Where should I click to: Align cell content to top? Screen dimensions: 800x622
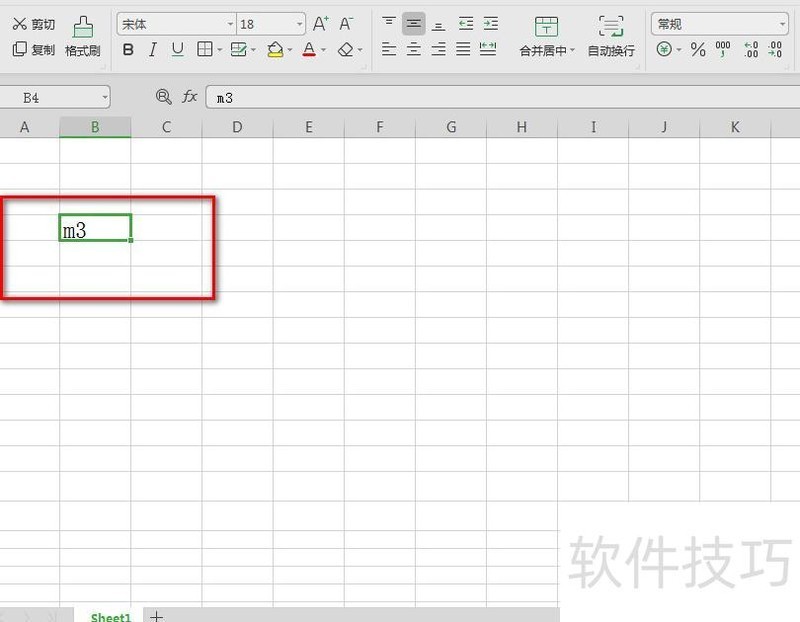click(389, 23)
